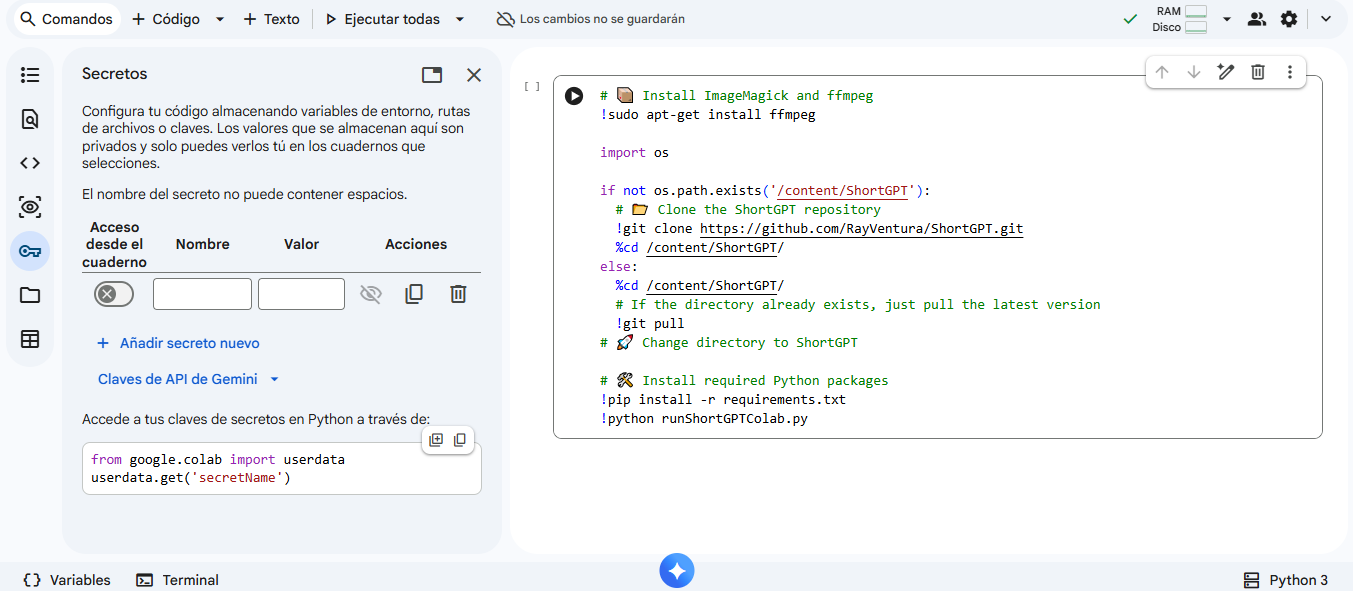
Task: Open the variable inspector eye sidebar icon
Action: pyautogui.click(x=30, y=207)
